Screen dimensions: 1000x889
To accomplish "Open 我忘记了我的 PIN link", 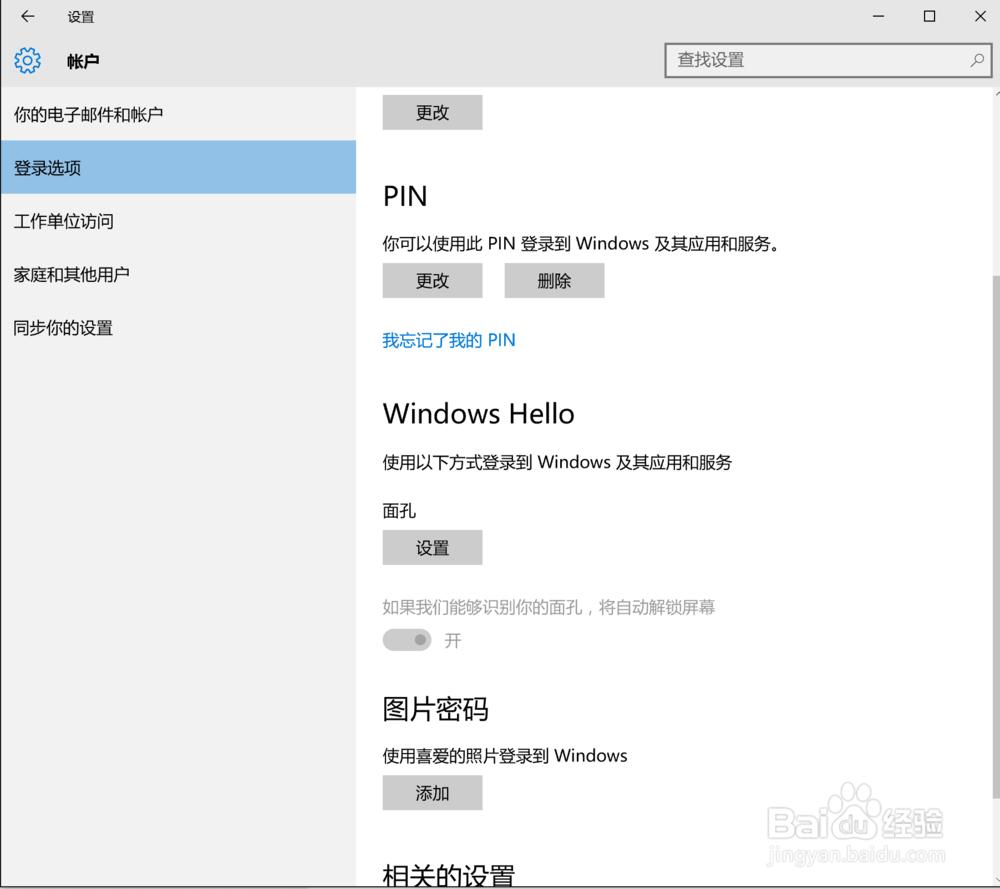I will tap(448, 340).
